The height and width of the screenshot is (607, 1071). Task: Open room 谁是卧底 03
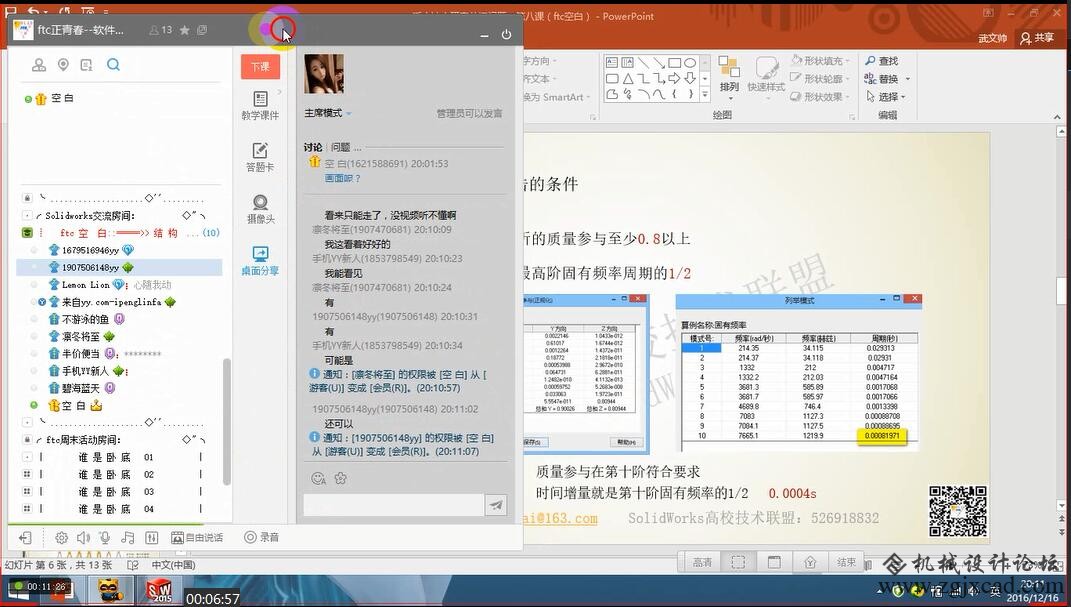click(x=116, y=492)
